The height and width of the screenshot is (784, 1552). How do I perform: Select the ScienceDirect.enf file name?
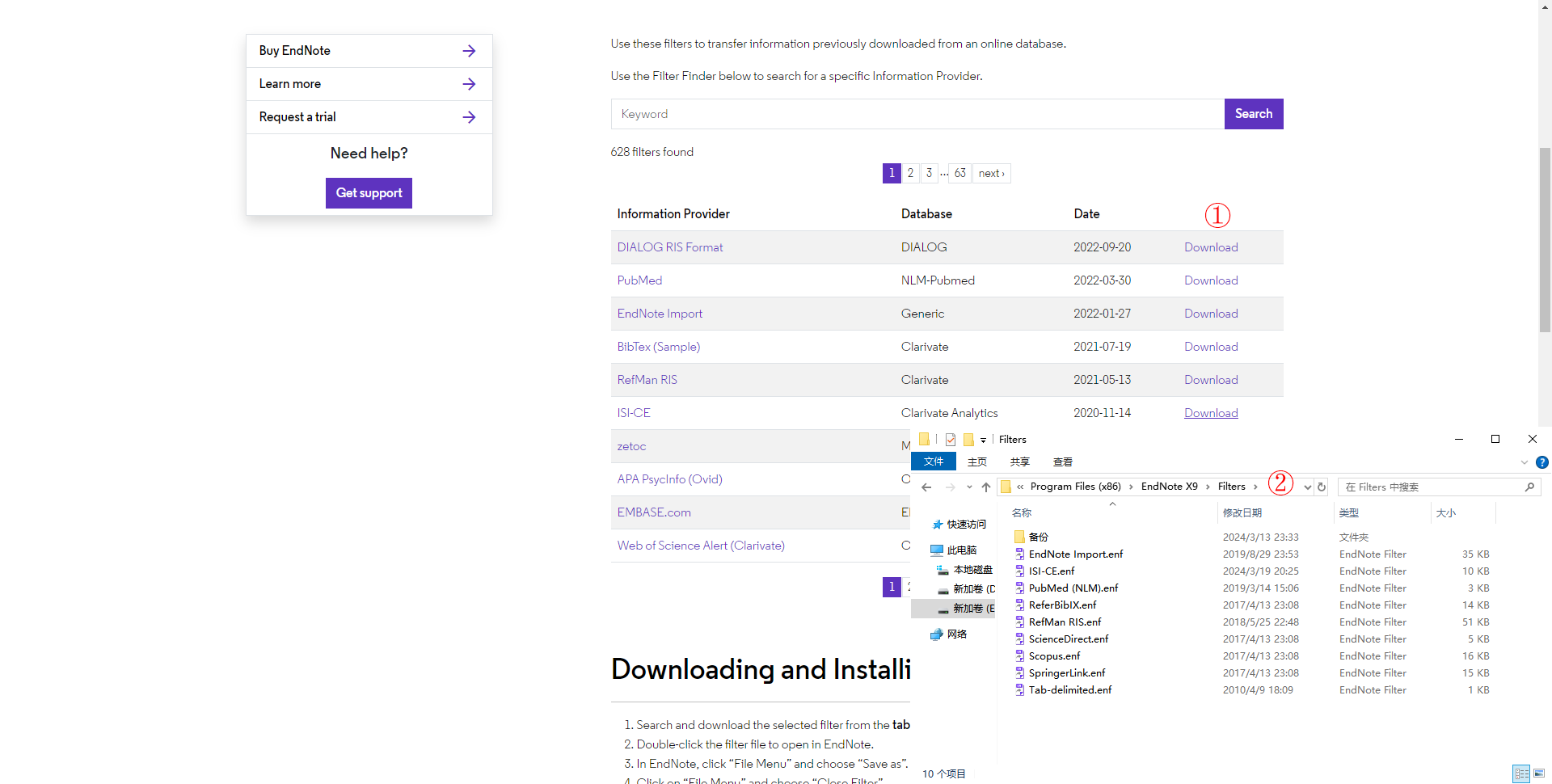coord(1069,639)
